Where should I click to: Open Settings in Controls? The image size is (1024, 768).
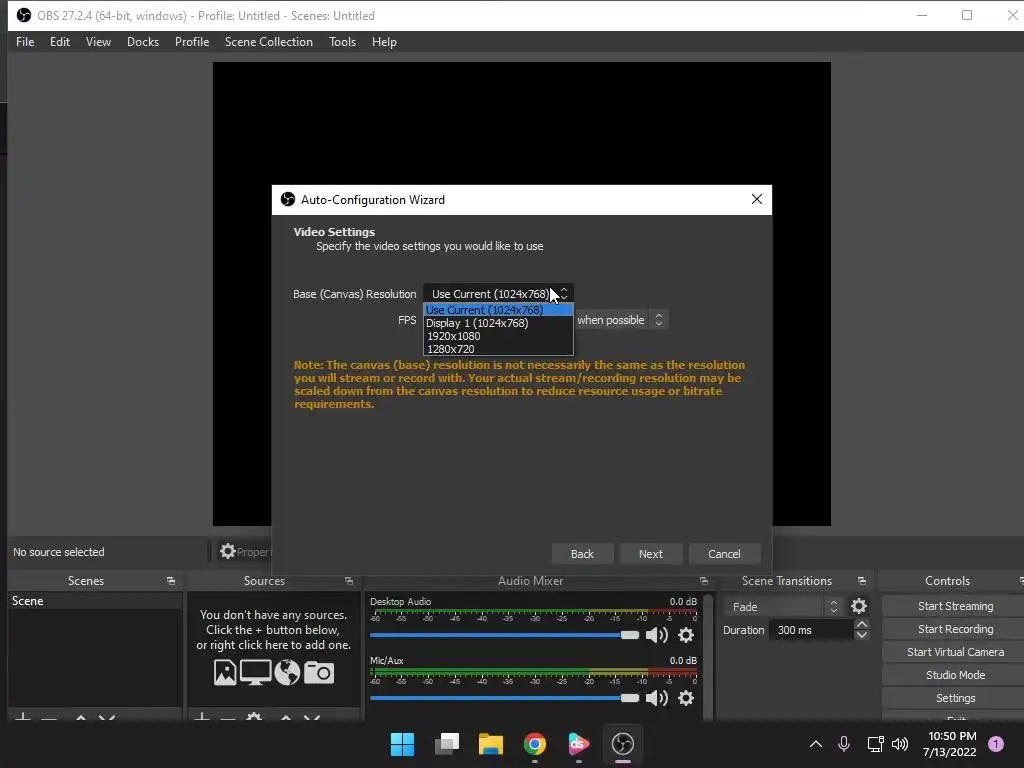coord(955,698)
